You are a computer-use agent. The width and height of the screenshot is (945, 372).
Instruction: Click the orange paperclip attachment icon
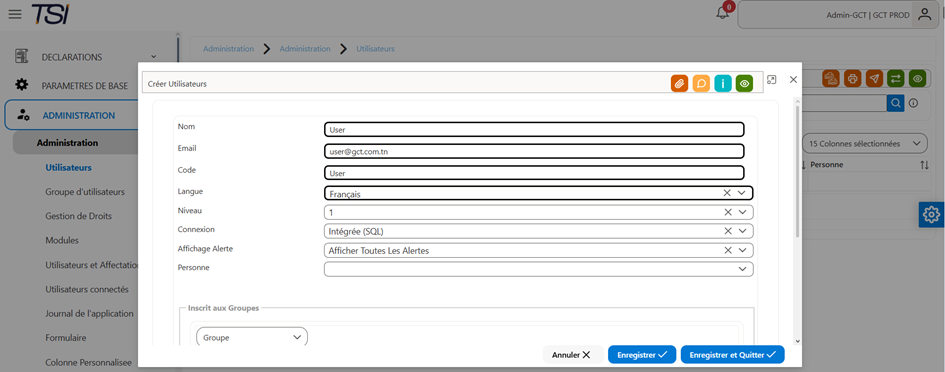pos(679,84)
